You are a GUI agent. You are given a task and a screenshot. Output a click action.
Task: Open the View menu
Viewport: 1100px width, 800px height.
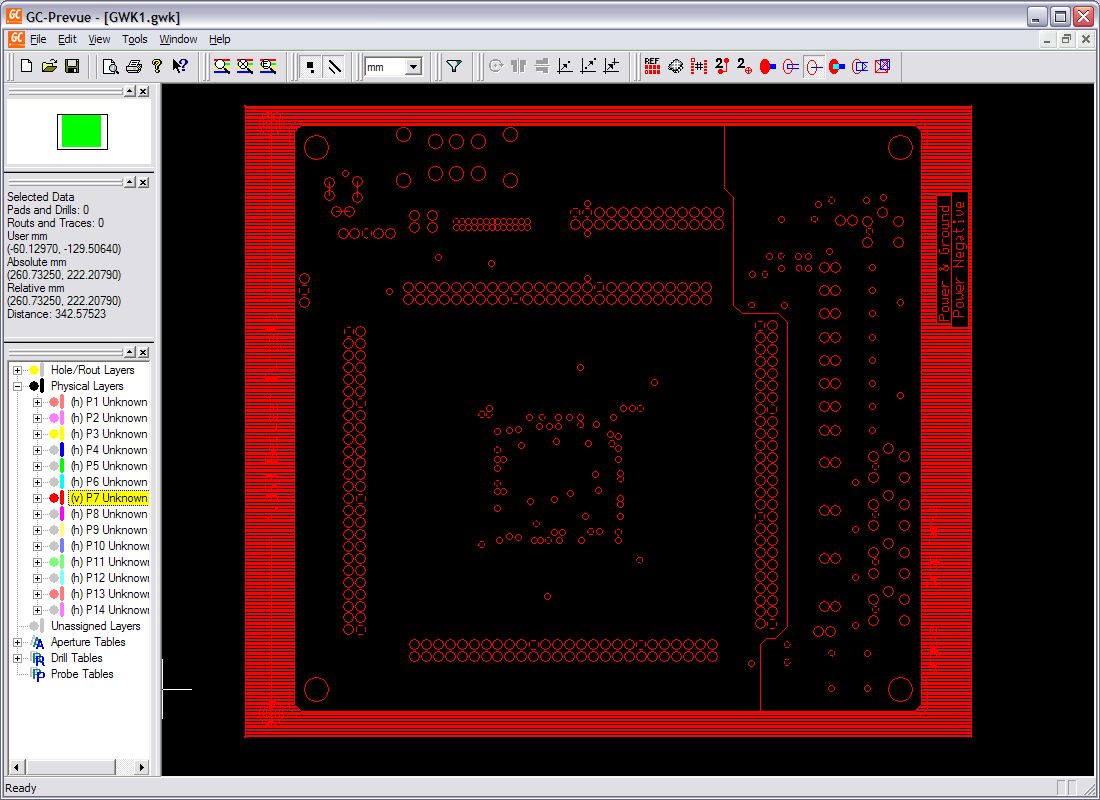tap(99, 39)
